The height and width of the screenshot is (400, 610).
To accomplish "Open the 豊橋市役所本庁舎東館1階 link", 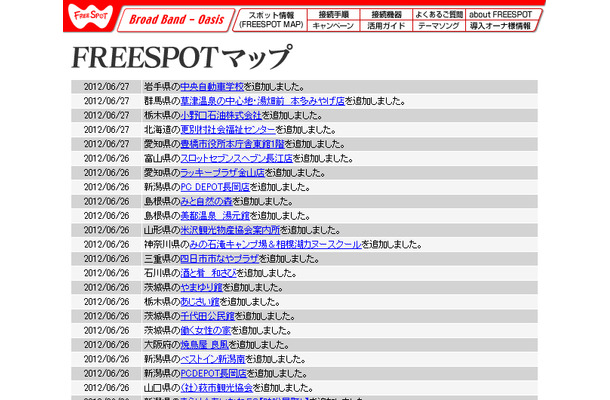I will (x=233, y=144).
